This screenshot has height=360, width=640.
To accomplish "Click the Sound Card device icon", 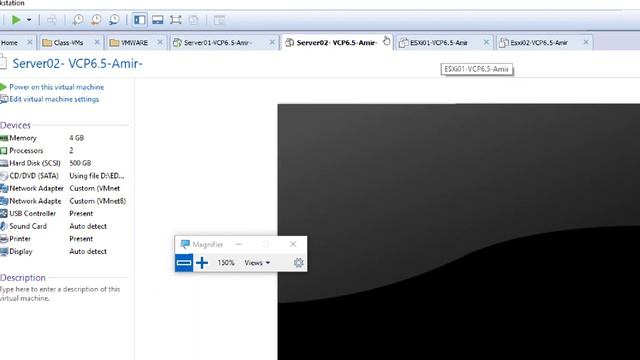I will 3,226.
